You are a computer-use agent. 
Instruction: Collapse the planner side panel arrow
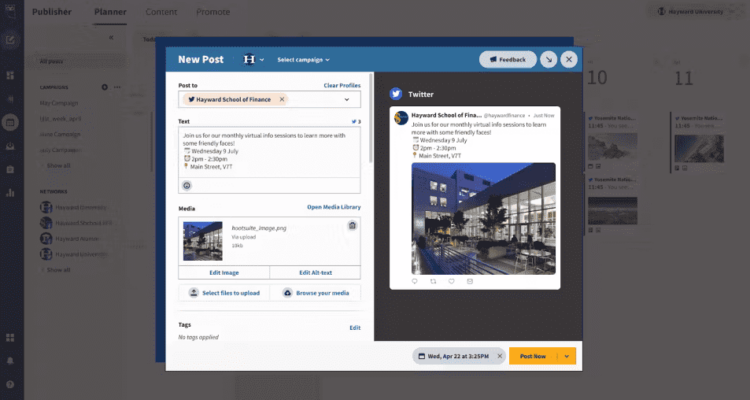point(111,37)
